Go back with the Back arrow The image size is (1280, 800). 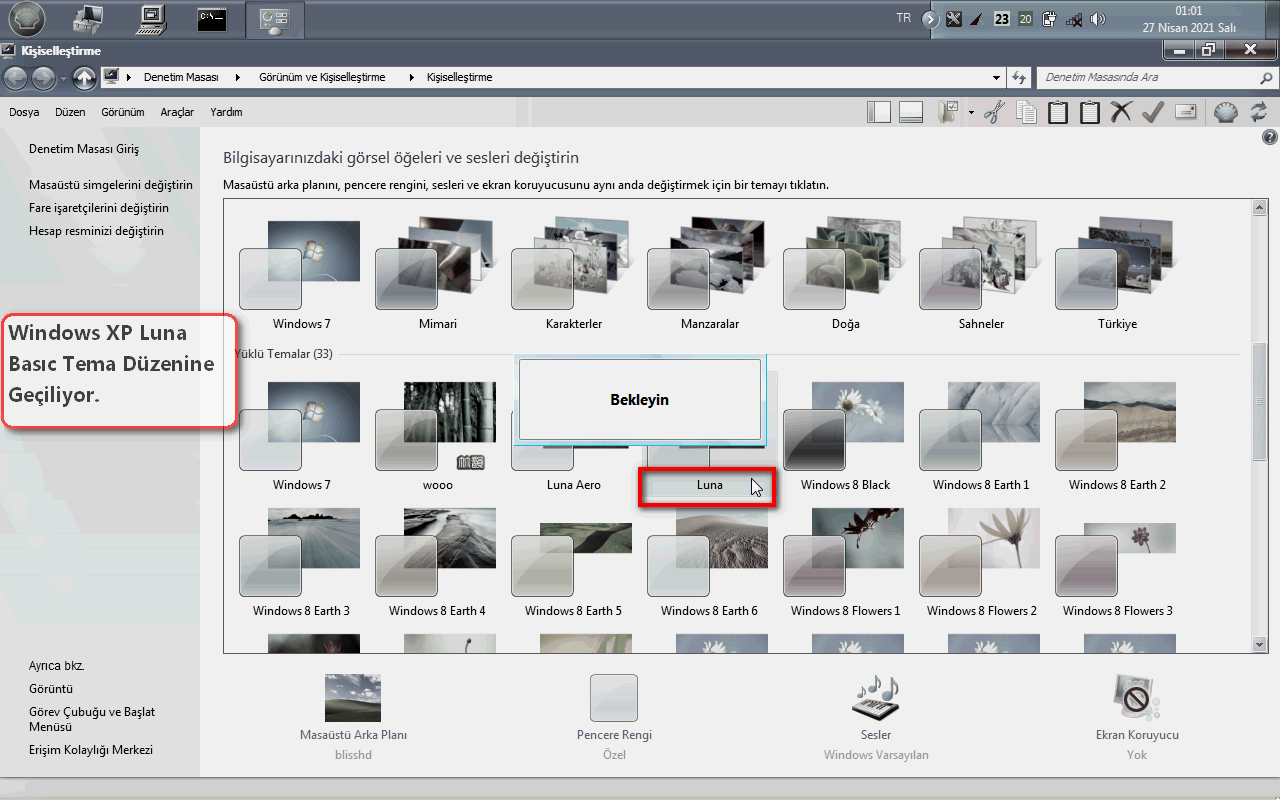tap(17, 77)
